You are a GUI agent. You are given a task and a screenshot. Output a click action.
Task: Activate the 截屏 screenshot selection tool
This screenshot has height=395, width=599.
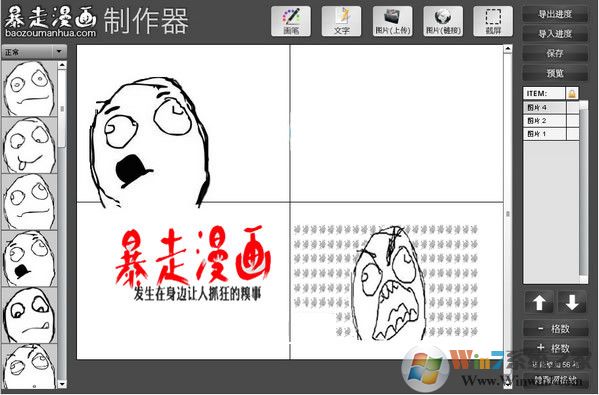click(x=493, y=21)
